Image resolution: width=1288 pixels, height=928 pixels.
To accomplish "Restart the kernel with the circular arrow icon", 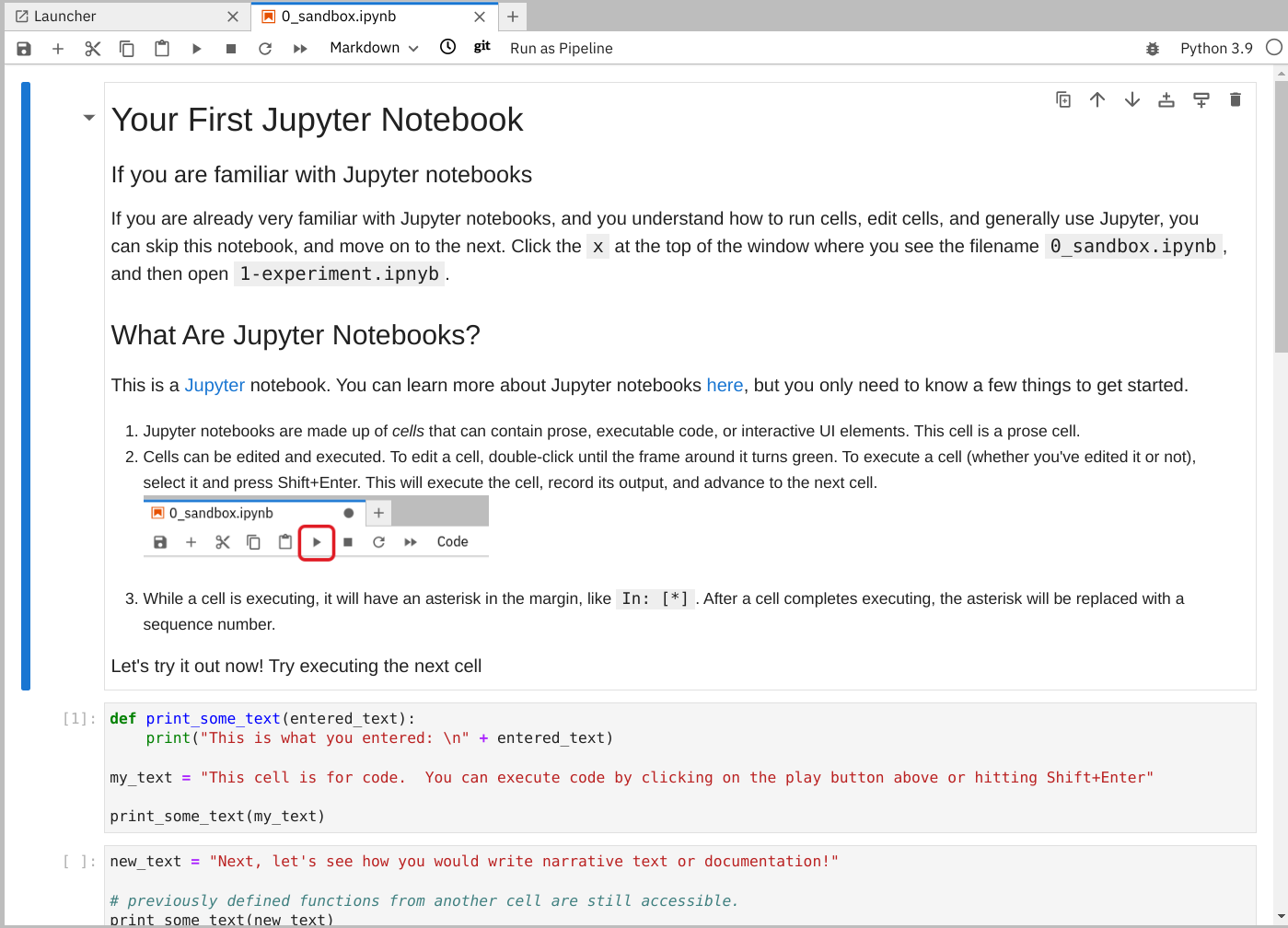I will pos(265,48).
